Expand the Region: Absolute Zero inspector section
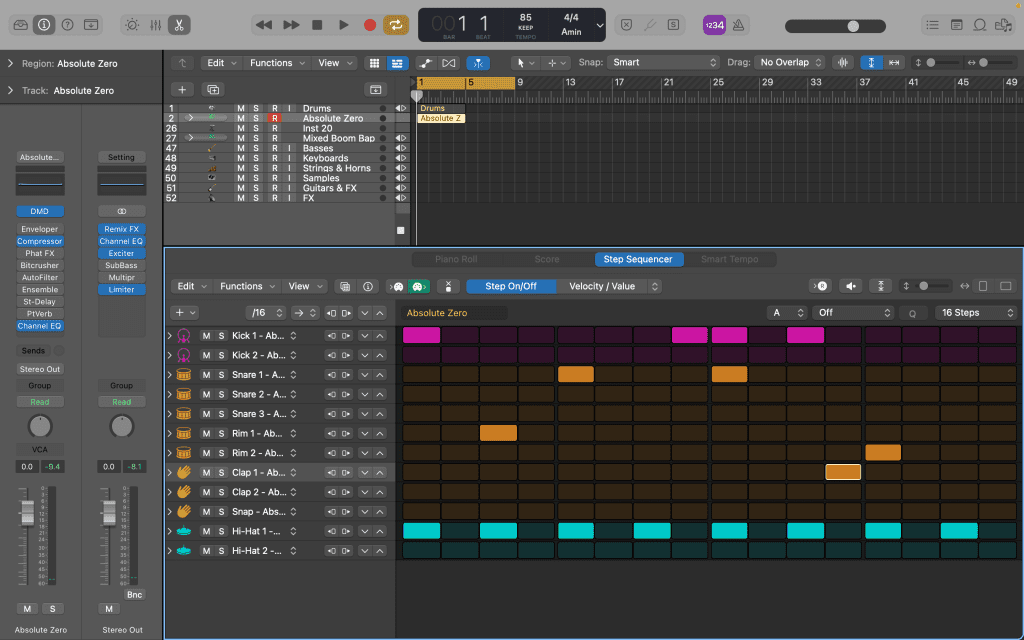1024x640 pixels. (10, 63)
